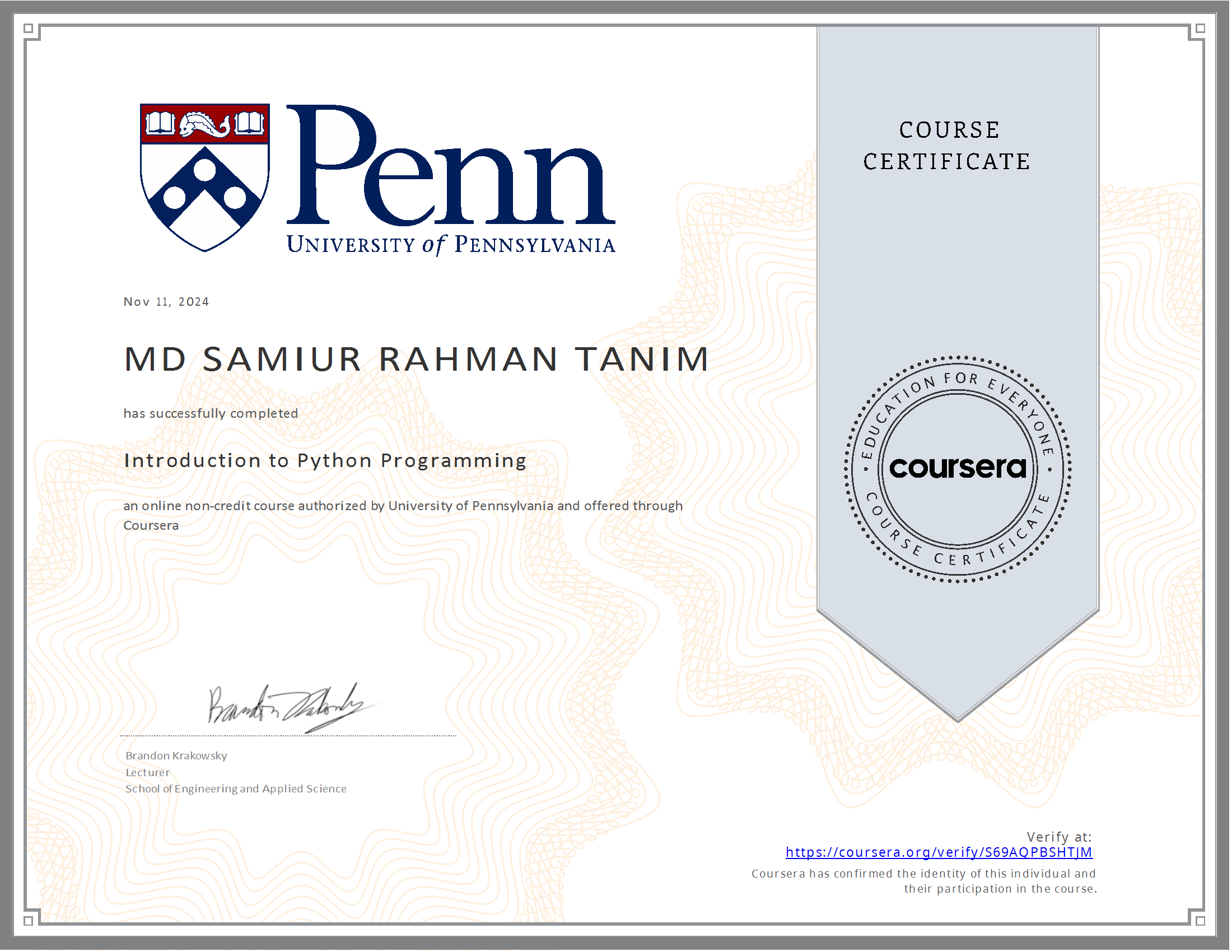Image resolution: width=1232 pixels, height=952 pixels.
Task: Select the Lecturer title under the signature
Action: tap(148, 773)
